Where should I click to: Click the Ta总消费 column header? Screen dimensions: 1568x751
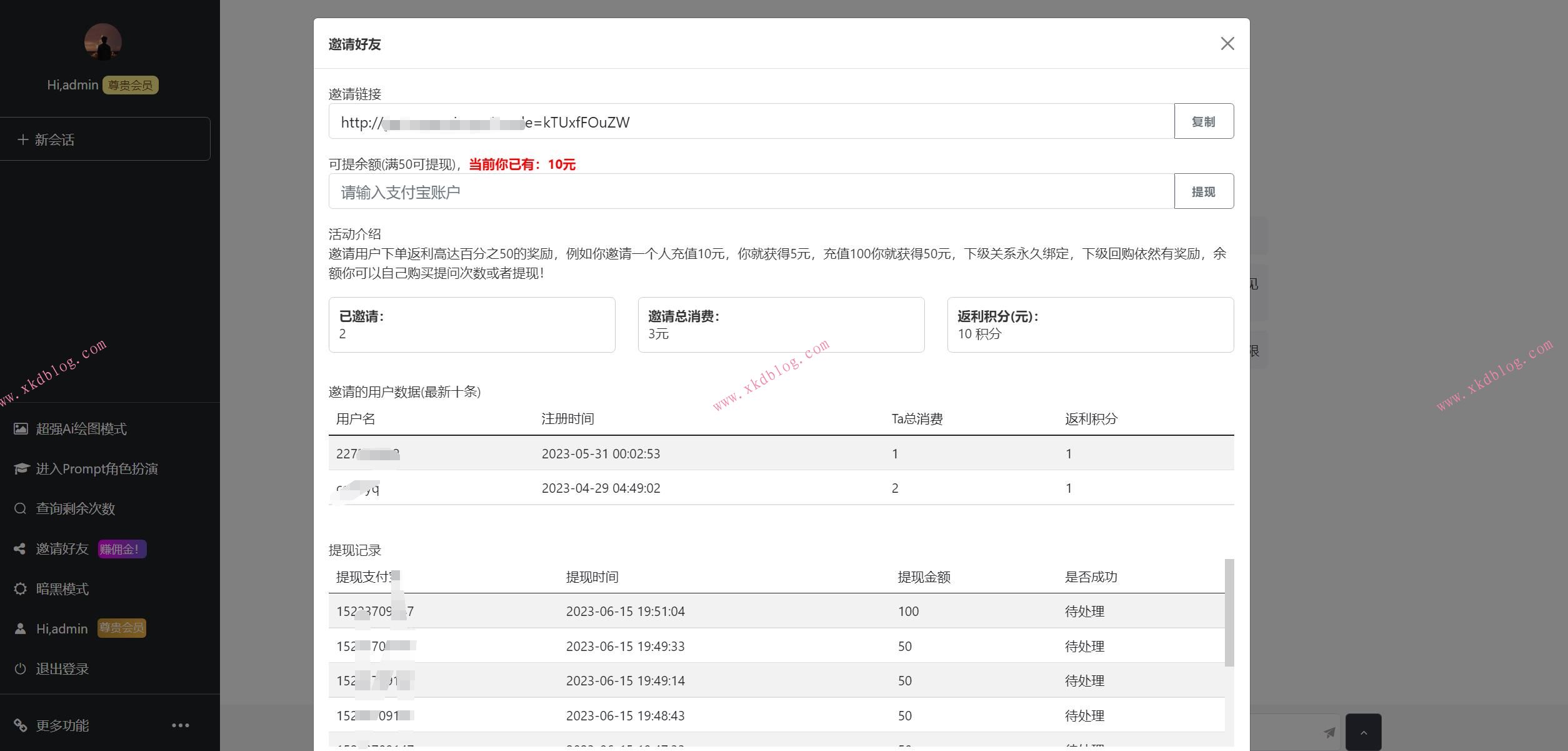click(917, 418)
